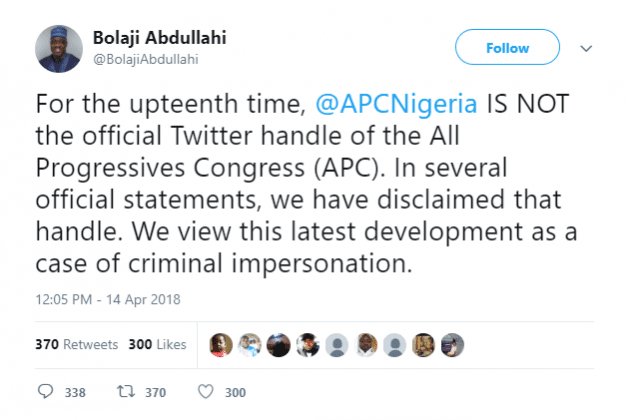The height and width of the screenshot is (420, 629).
Task: Open the last liker avatar in the row
Action: click(x=452, y=345)
